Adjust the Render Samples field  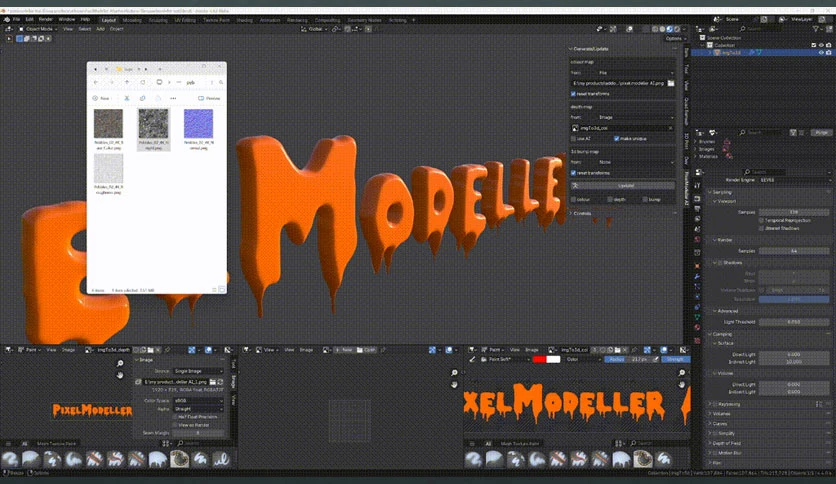pos(794,251)
